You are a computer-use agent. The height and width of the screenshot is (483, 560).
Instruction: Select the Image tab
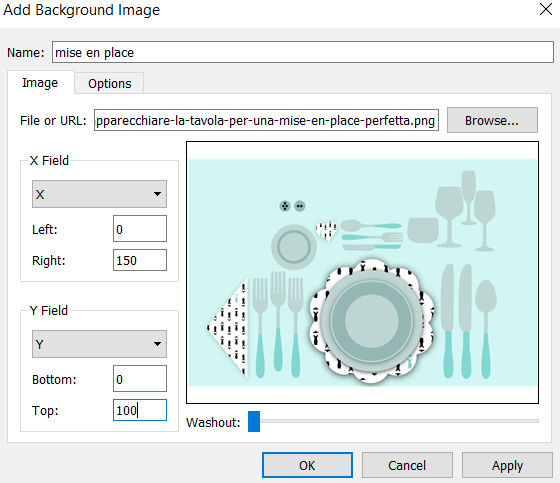pyautogui.click(x=40, y=83)
